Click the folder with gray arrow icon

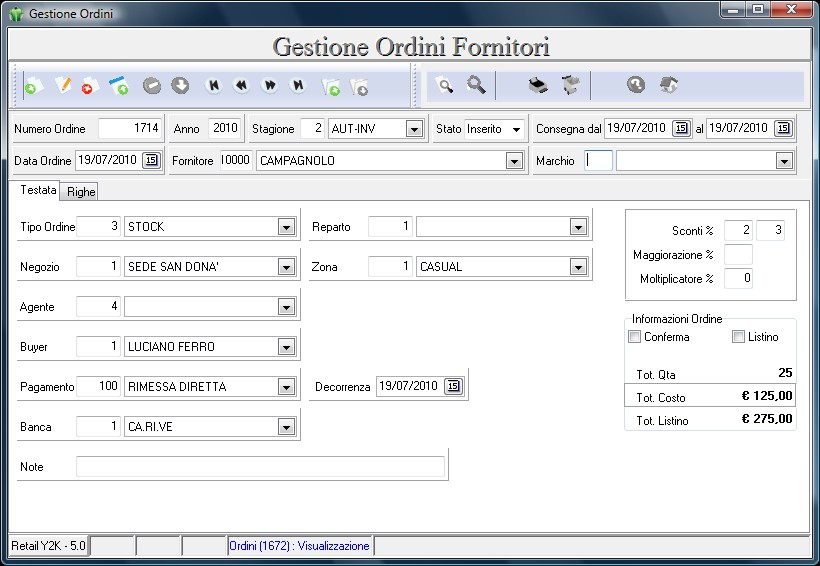[x=359, y=86]
